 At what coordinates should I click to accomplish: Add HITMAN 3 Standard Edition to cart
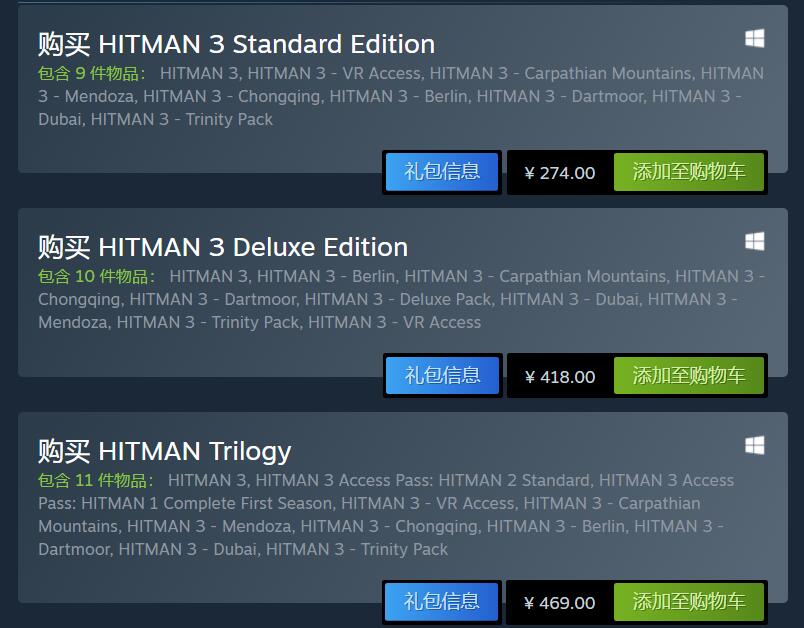[689, 172]
